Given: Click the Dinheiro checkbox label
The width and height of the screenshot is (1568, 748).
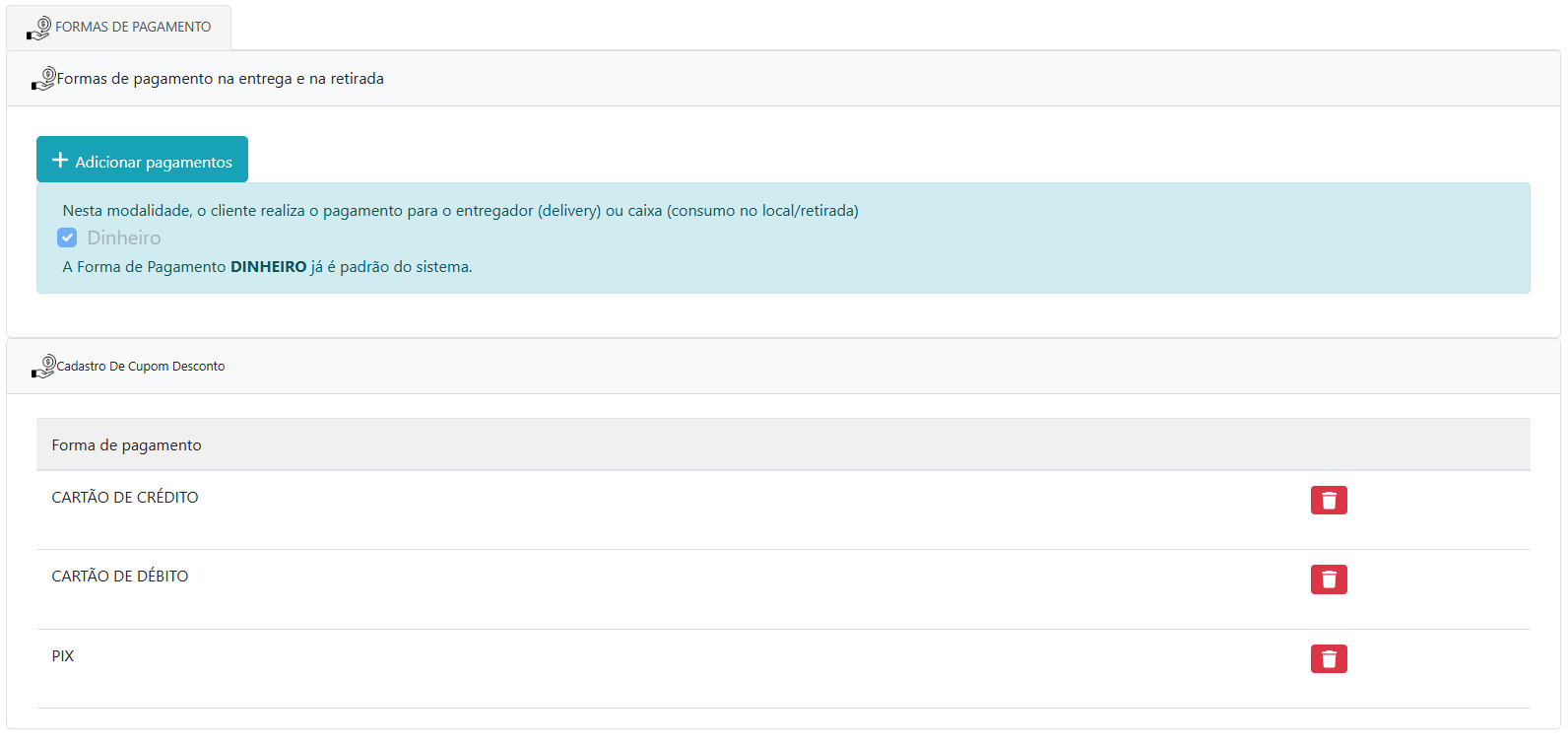Looking at the screenshot, I should coord(124,238).
